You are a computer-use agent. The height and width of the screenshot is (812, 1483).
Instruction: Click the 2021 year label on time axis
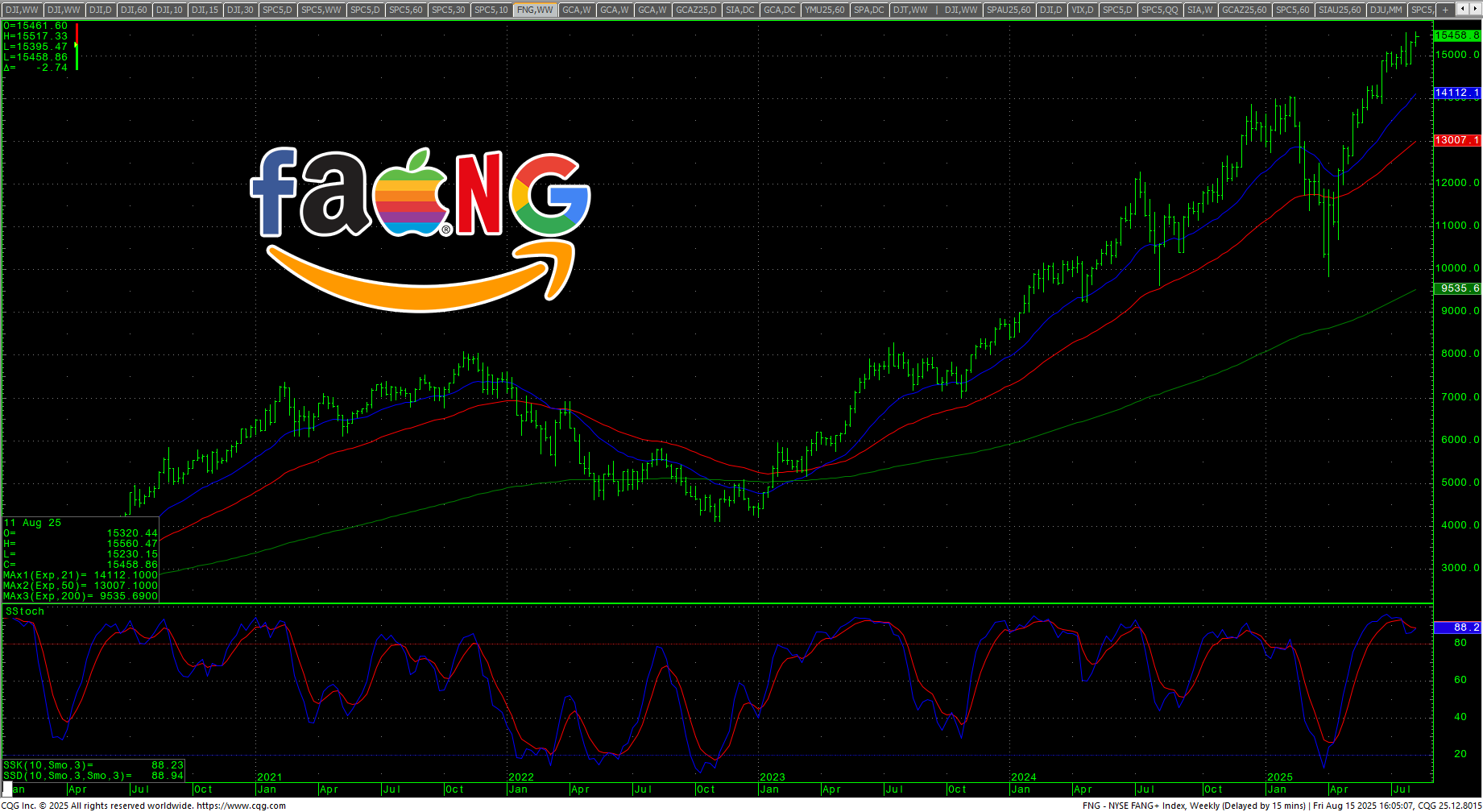[x=269, y=777]
